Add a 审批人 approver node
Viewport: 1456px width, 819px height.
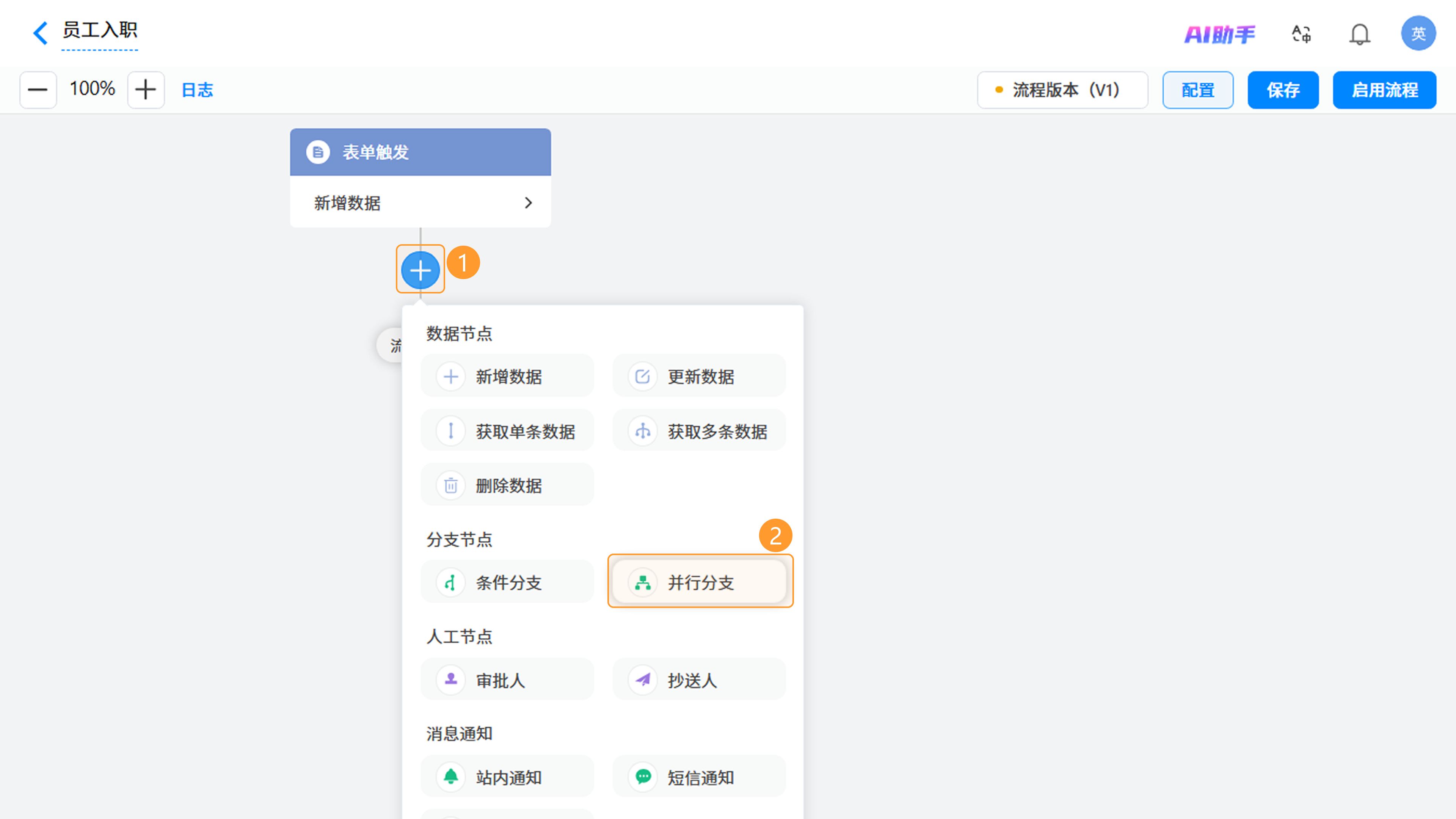point(507,679)
